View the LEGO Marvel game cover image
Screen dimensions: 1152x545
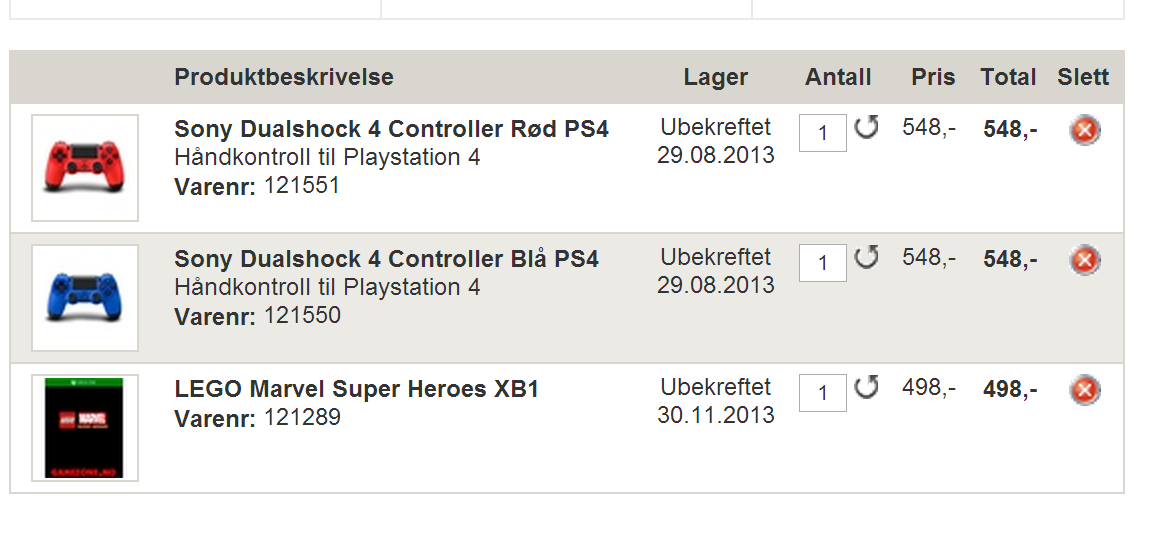[84, 427]
